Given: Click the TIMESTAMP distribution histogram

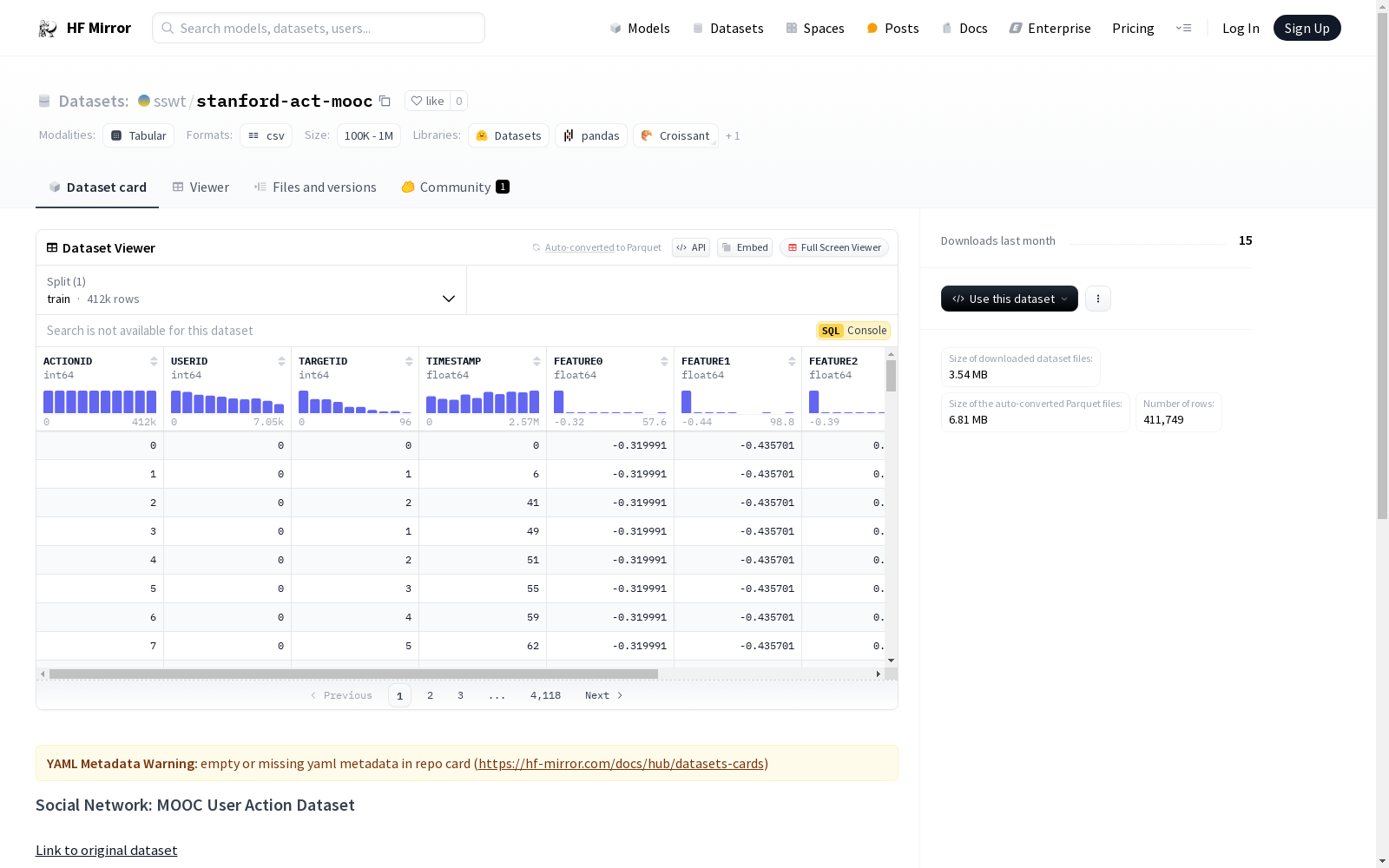Looking at the screenshot, I should pyautogui.click(x=483, y=402).
